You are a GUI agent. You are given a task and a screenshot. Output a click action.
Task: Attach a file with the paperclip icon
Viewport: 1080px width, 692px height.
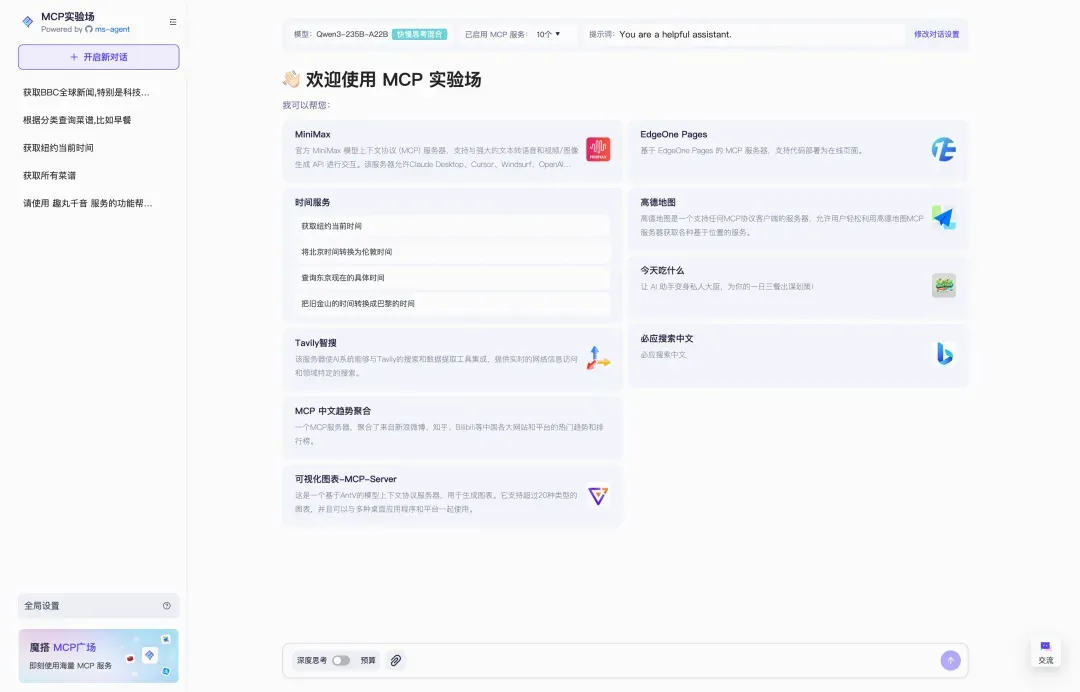[x=395, y=660]
